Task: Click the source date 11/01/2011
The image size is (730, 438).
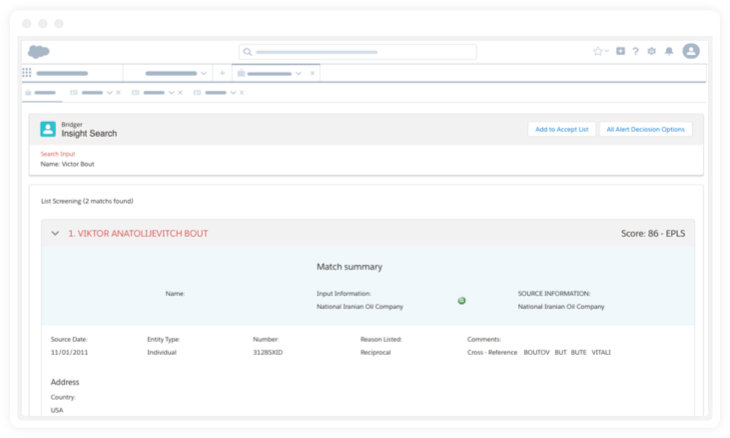Action: tap(69, 352)
